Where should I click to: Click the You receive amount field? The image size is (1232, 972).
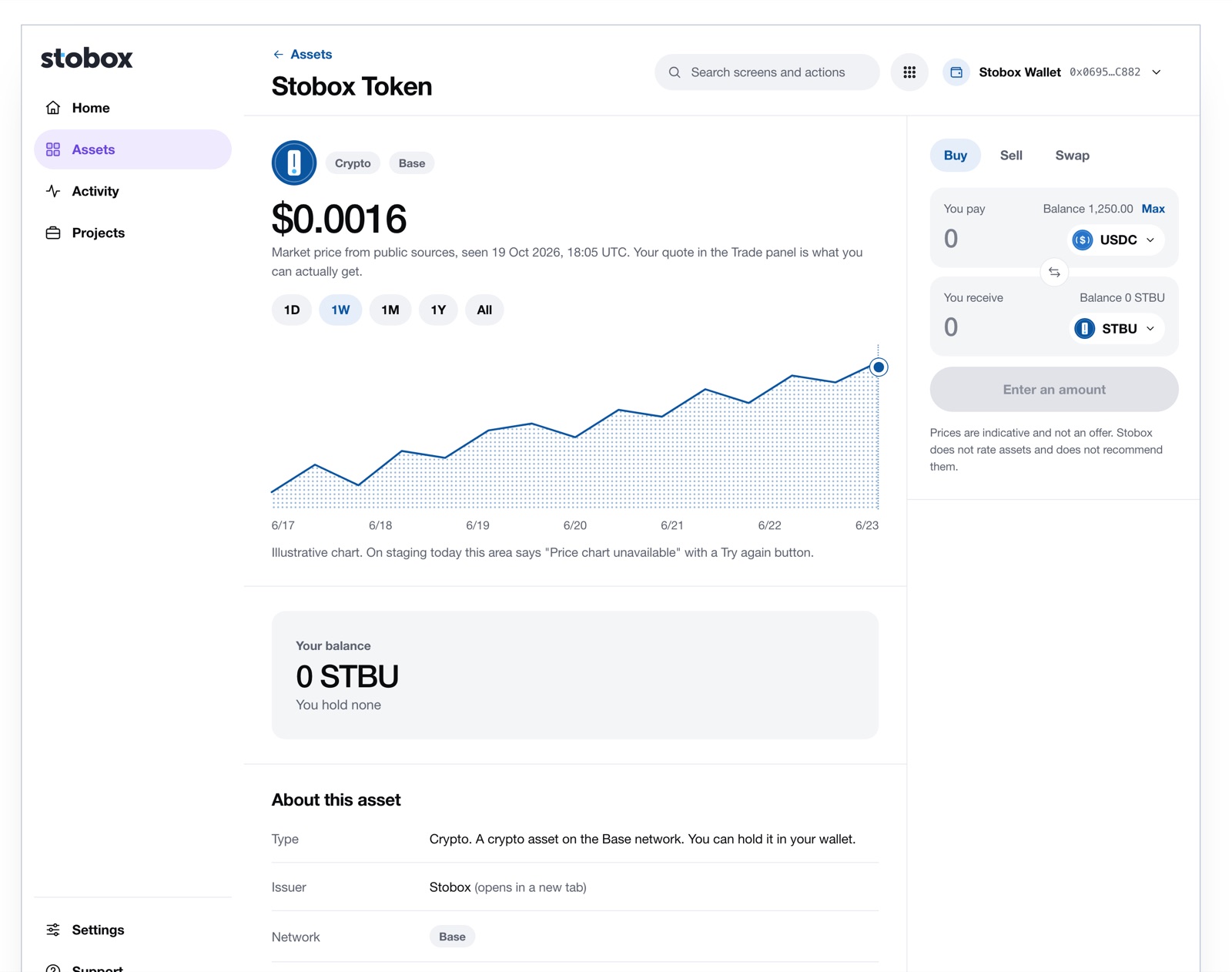pos(1001,328)
